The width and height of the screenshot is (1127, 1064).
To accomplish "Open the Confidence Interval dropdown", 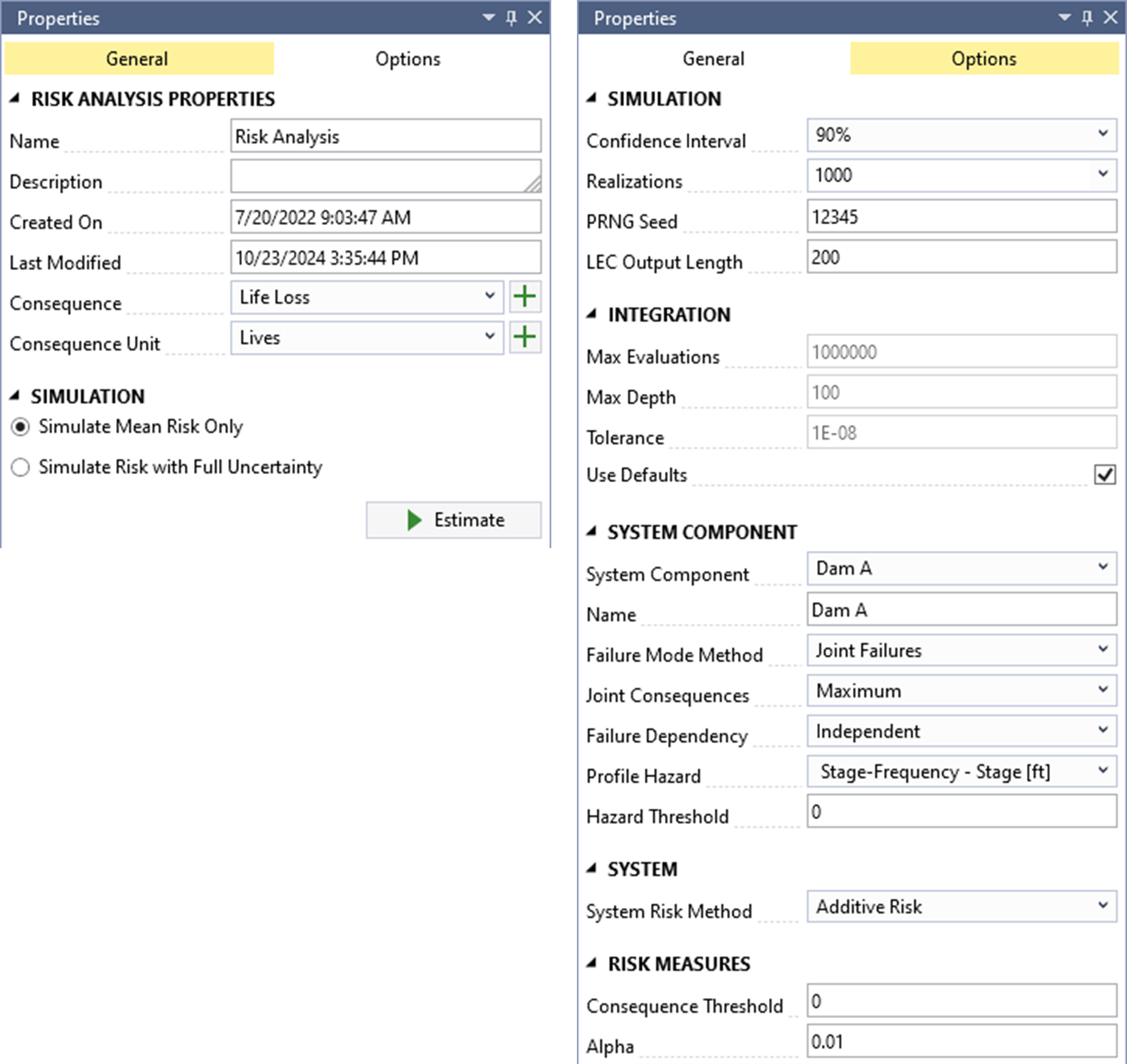I will click(1103, 134).
